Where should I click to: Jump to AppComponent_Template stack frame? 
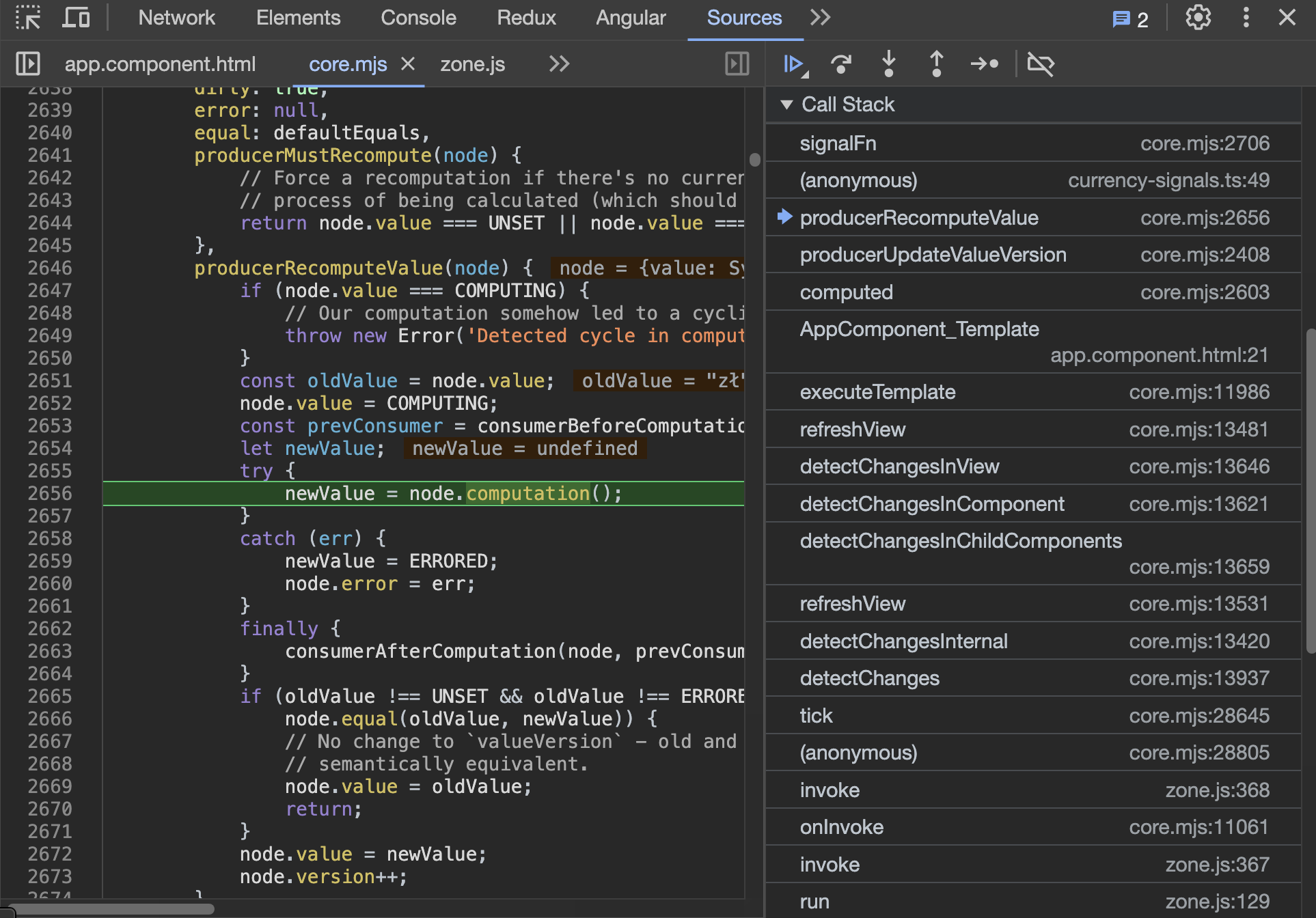[919, 329]
